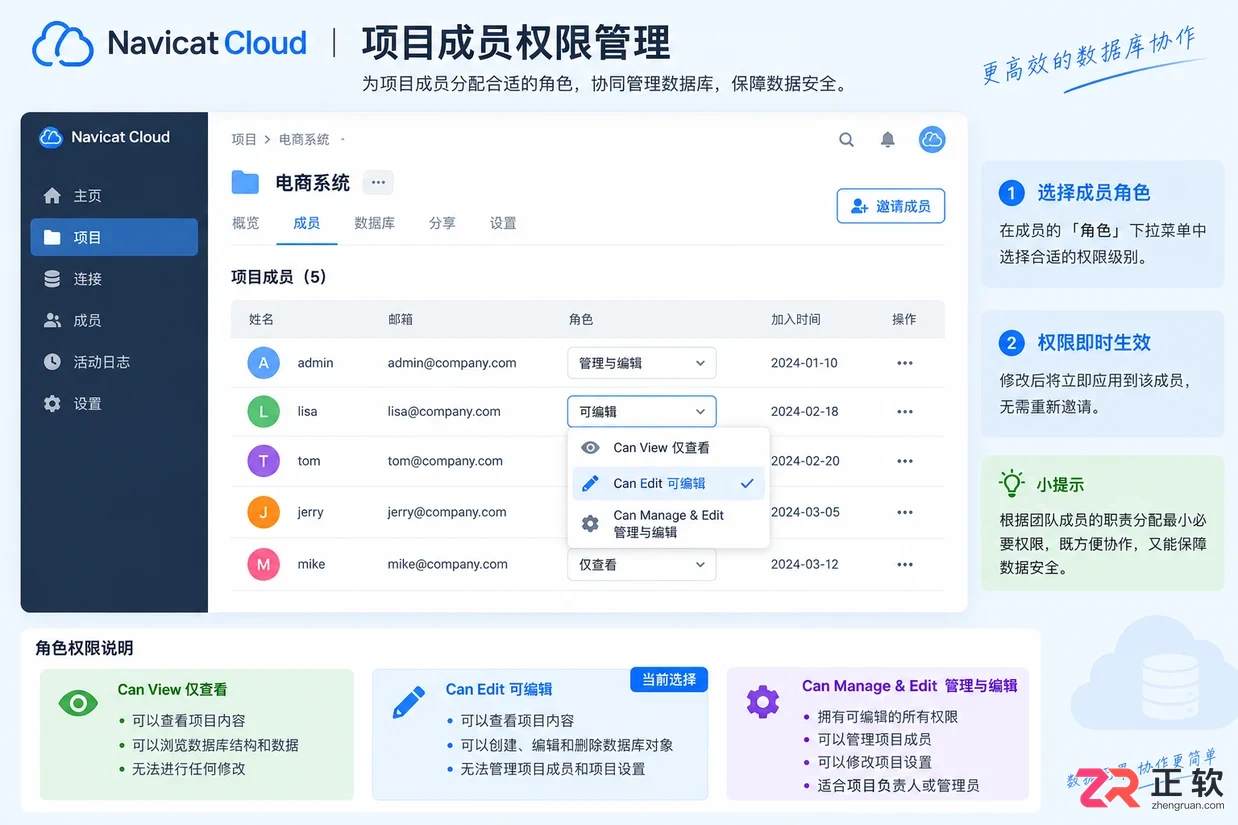Click lisa's green L avatar
The height and width of the screenshot is (825, 1238).
(263, 411)
